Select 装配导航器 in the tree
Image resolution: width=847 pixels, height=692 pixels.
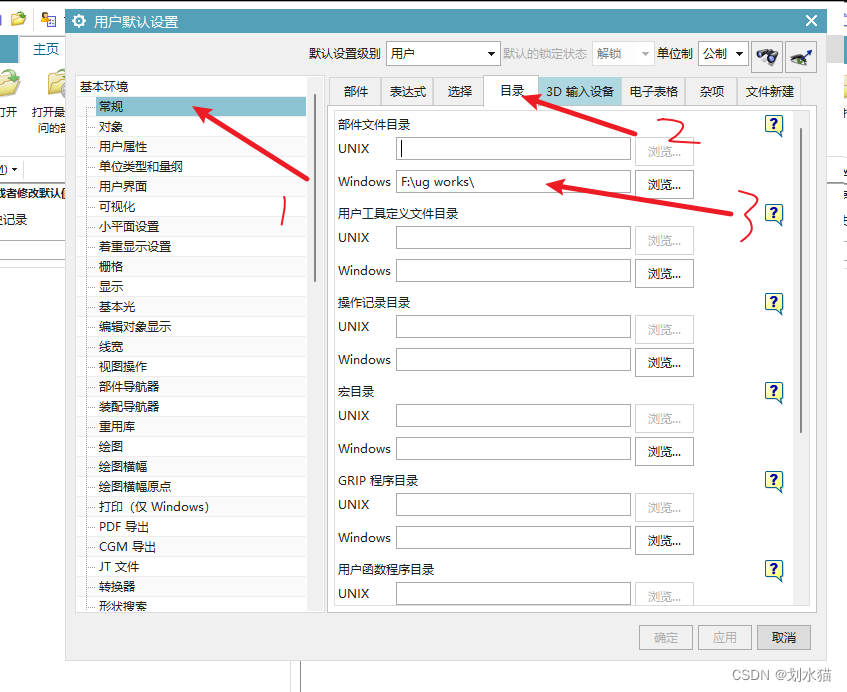(x=129, y=407)
